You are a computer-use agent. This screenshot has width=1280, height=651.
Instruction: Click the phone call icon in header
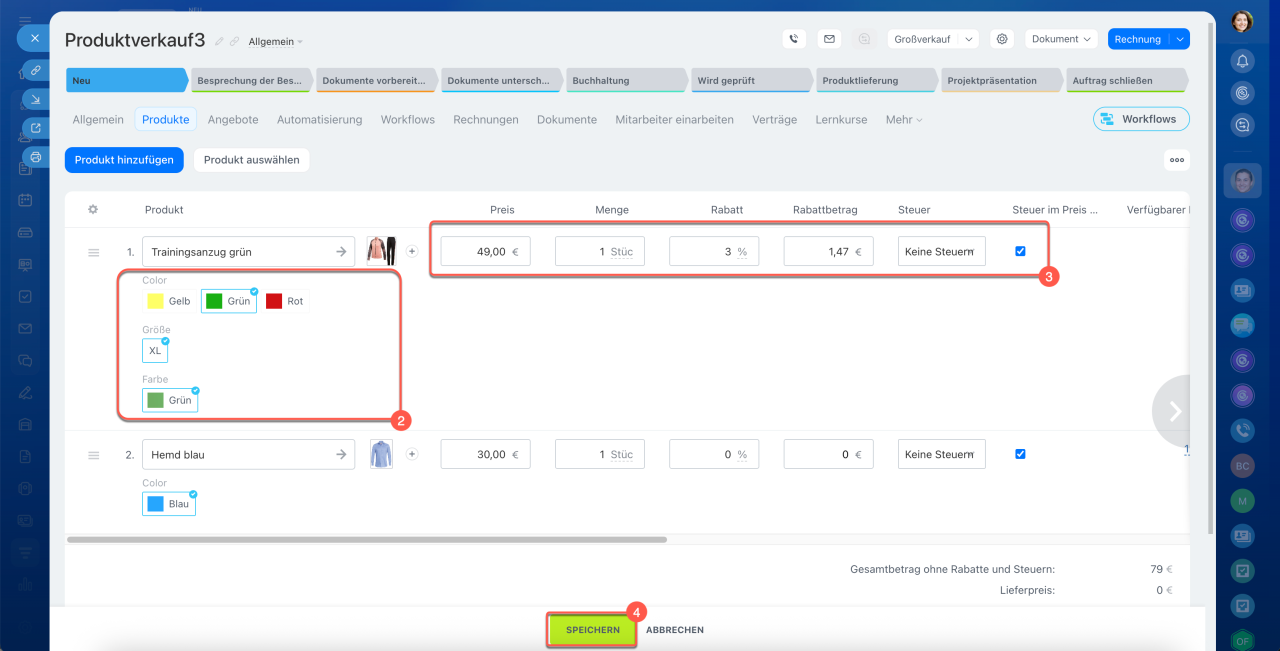pyautogui.click(x=794, y=39)
